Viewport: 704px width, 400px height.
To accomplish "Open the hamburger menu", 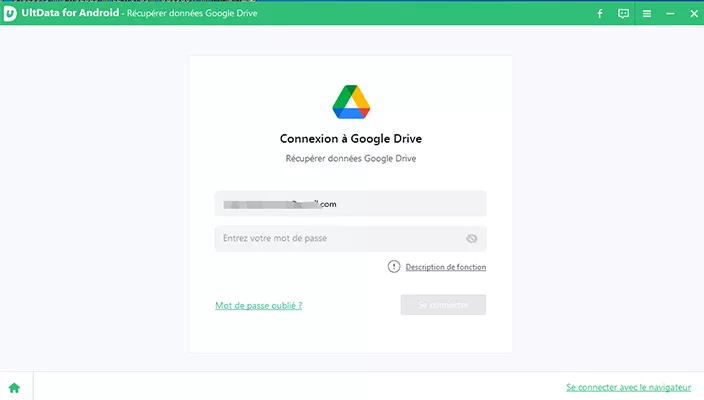I will pos(647,13).
